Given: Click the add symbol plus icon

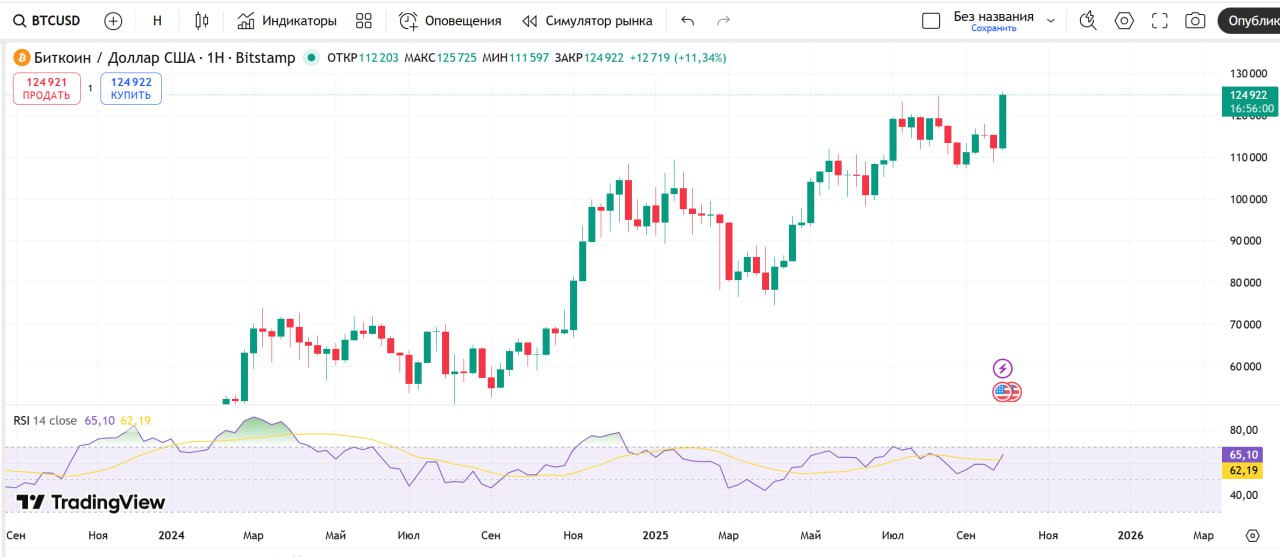Looking at the screenshot, I should click(x=113, y=21).
